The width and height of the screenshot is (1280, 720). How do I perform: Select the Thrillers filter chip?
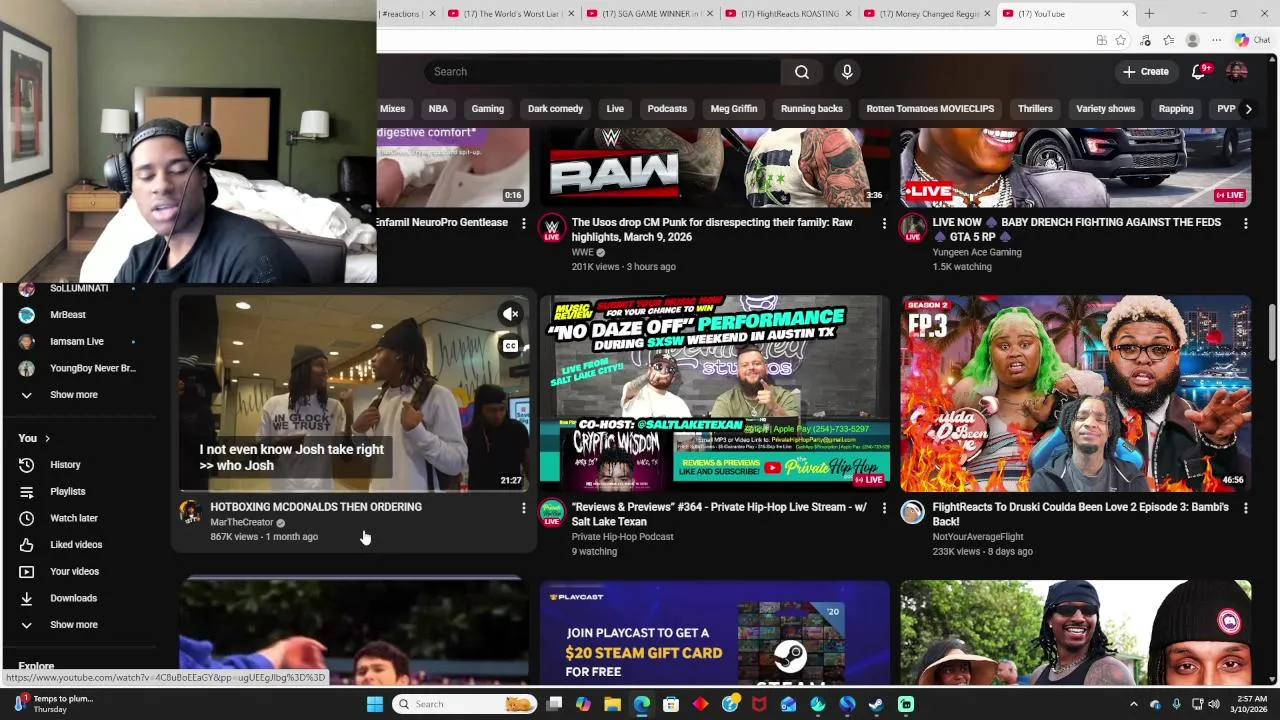pyautogui.click(x=1035, y=109)
